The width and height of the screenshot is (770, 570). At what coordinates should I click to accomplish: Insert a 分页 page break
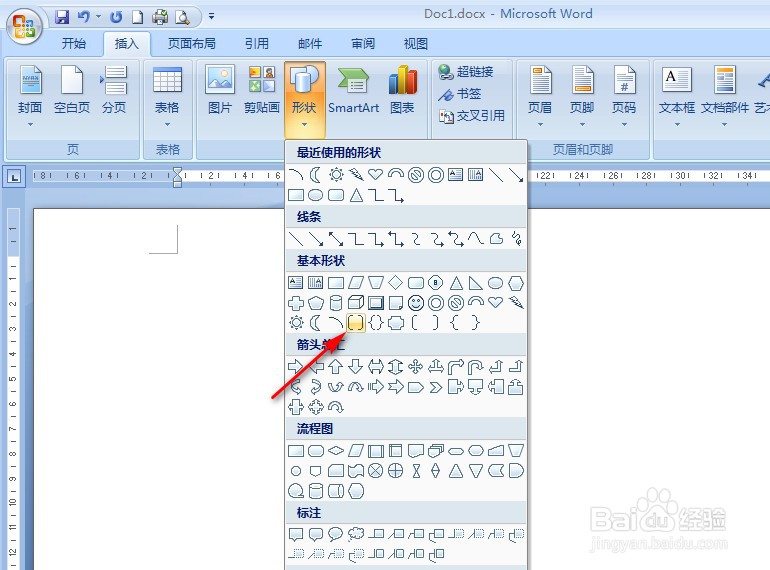tap(114, 90)
